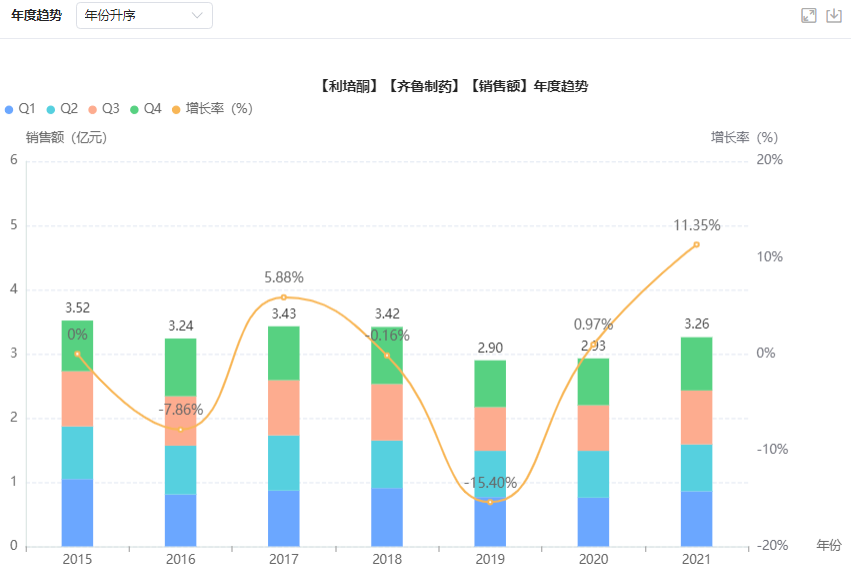The width and height of the screenshot is (851, 569).
Task: Click the 2018 x-axis year label
Action: click(386, 558)
